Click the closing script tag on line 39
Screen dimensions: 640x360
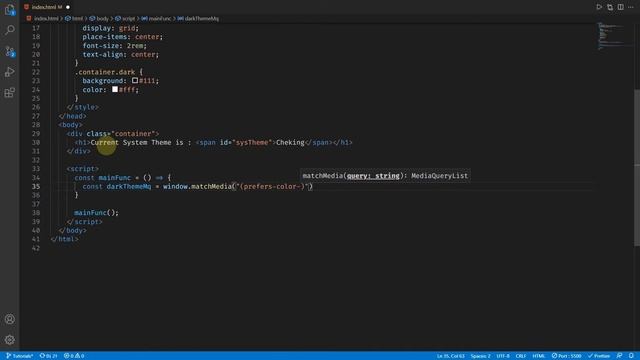click(x=84, y=222)
